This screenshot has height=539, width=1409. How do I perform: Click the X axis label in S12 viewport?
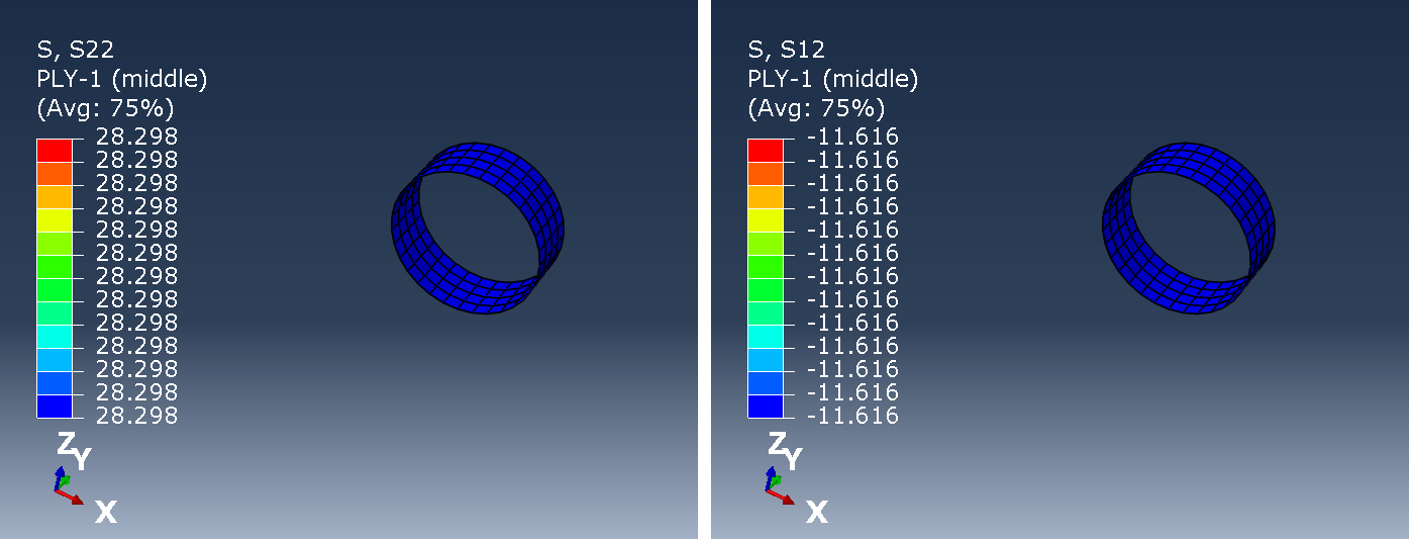tap(817, 513)
